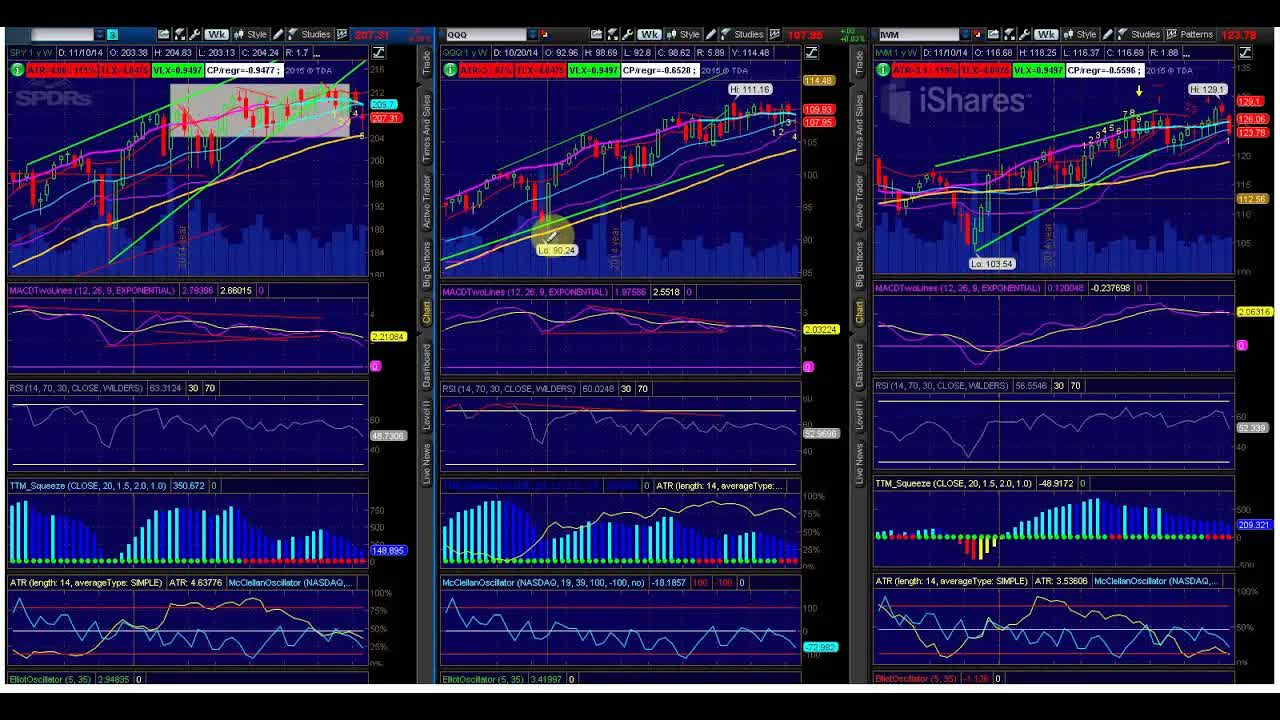The height and width of the screenshot is (720, 1280).
Task: Open Studies on the SPY chart toolbar
Action: 310,34
